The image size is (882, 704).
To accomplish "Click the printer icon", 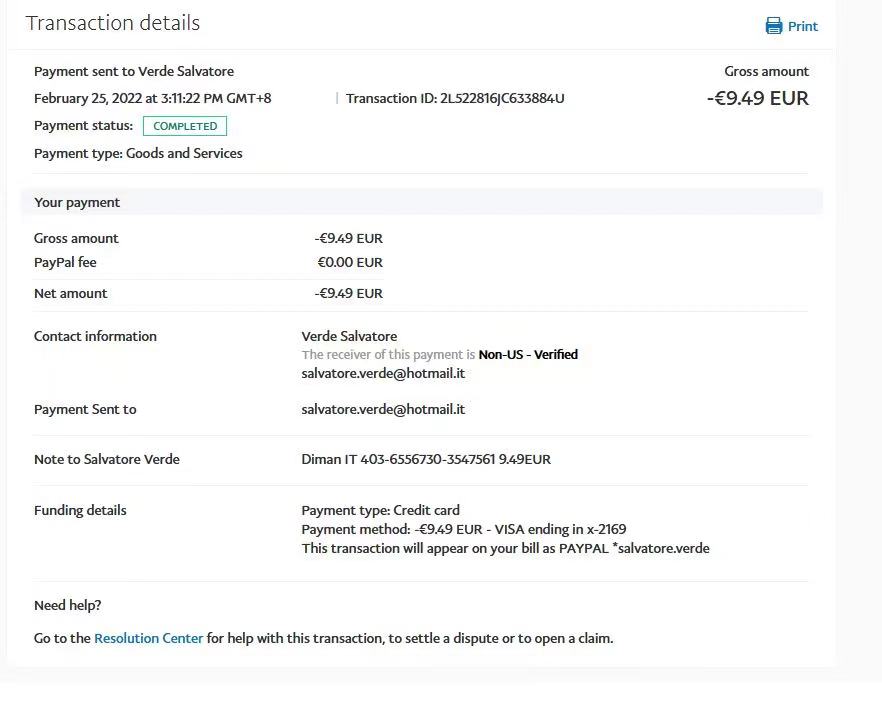I will pyautogui.click(x=774, y=26).
